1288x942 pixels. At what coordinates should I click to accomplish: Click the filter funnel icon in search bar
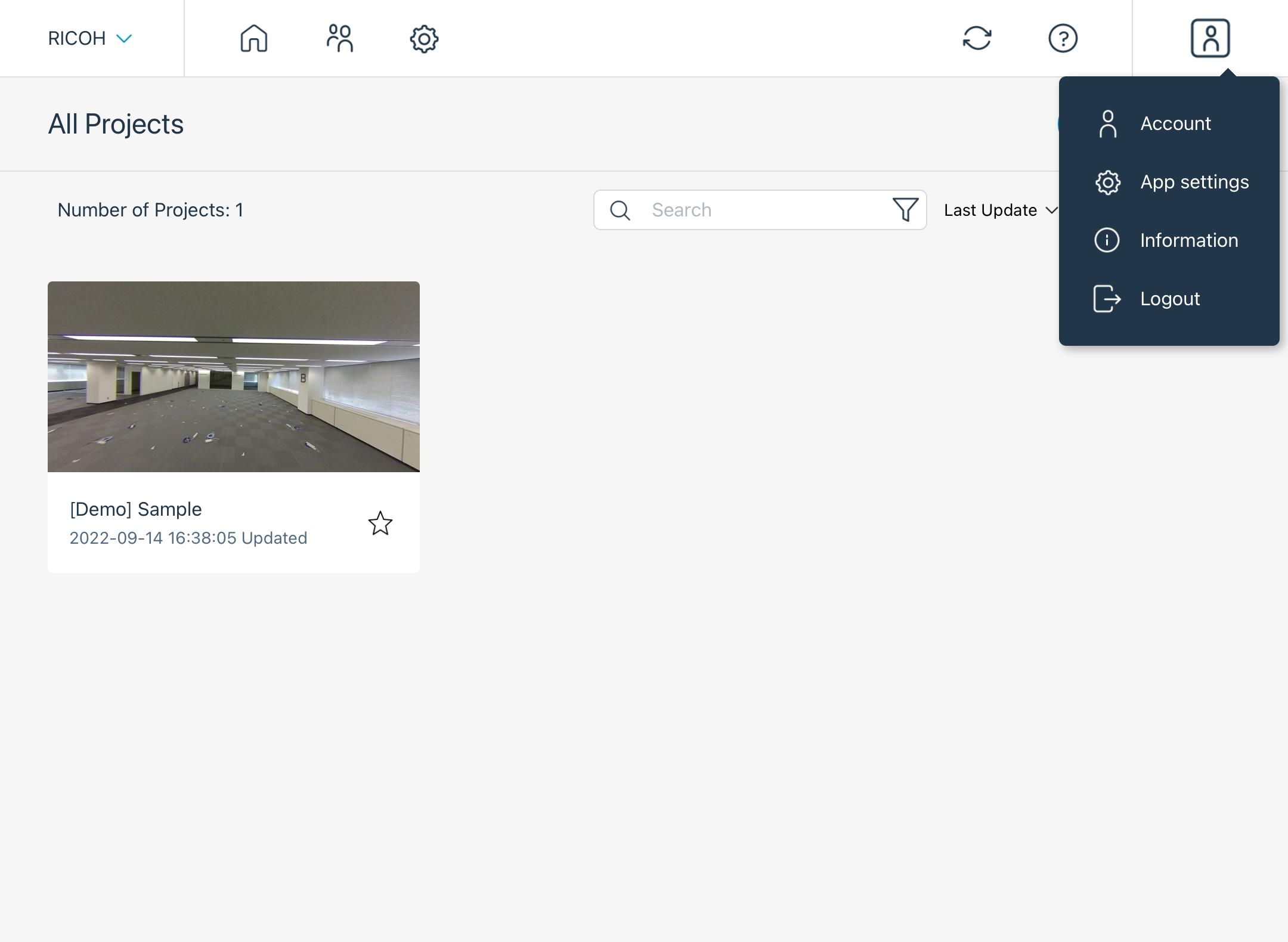(x=905, y=210)
